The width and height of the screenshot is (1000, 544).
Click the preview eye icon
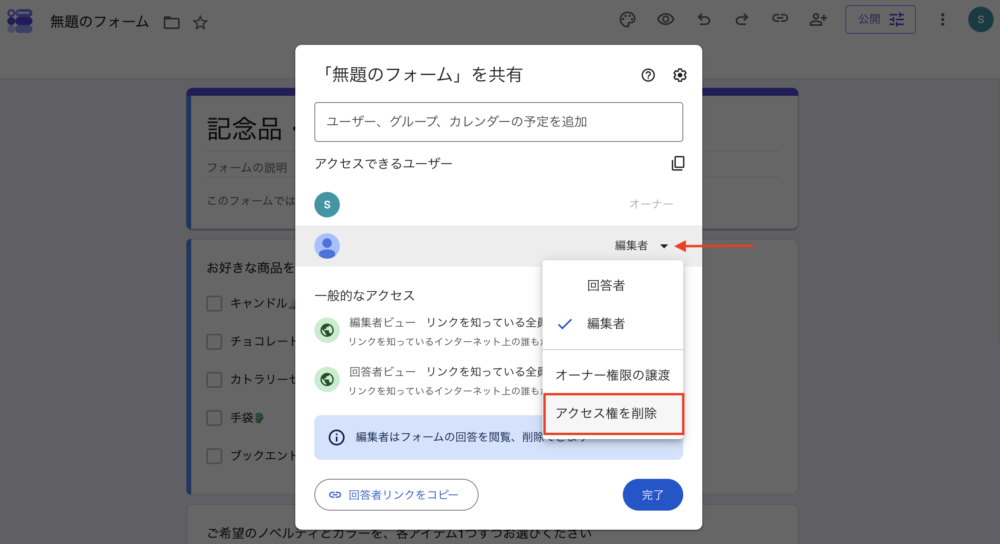click(666, 20)
